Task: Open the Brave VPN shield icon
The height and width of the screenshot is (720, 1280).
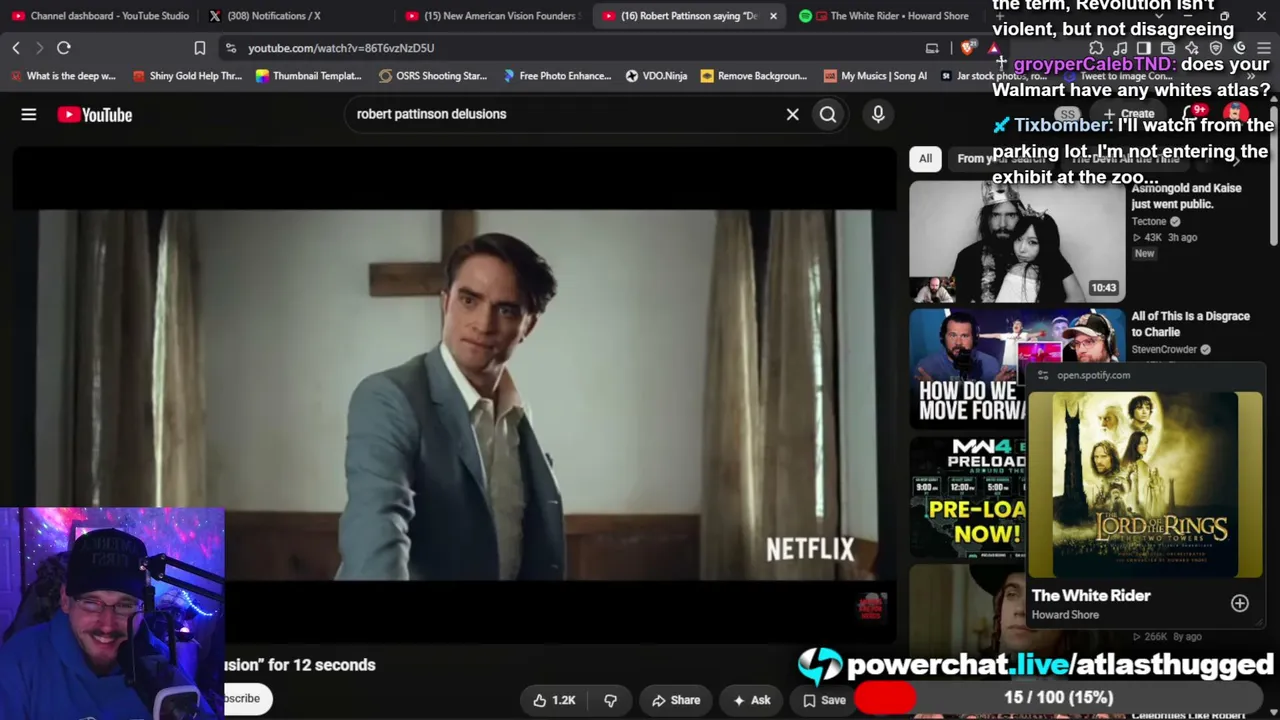Action: (1216, 48)
